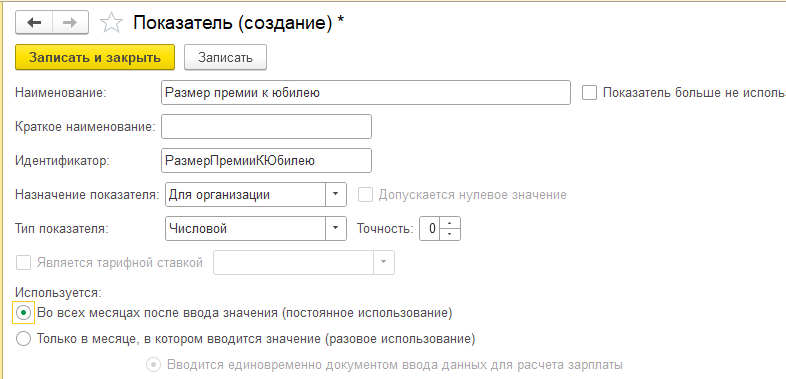
Task: Select 'Вводится единовременно документом' radio
Action: coord(152,364)
